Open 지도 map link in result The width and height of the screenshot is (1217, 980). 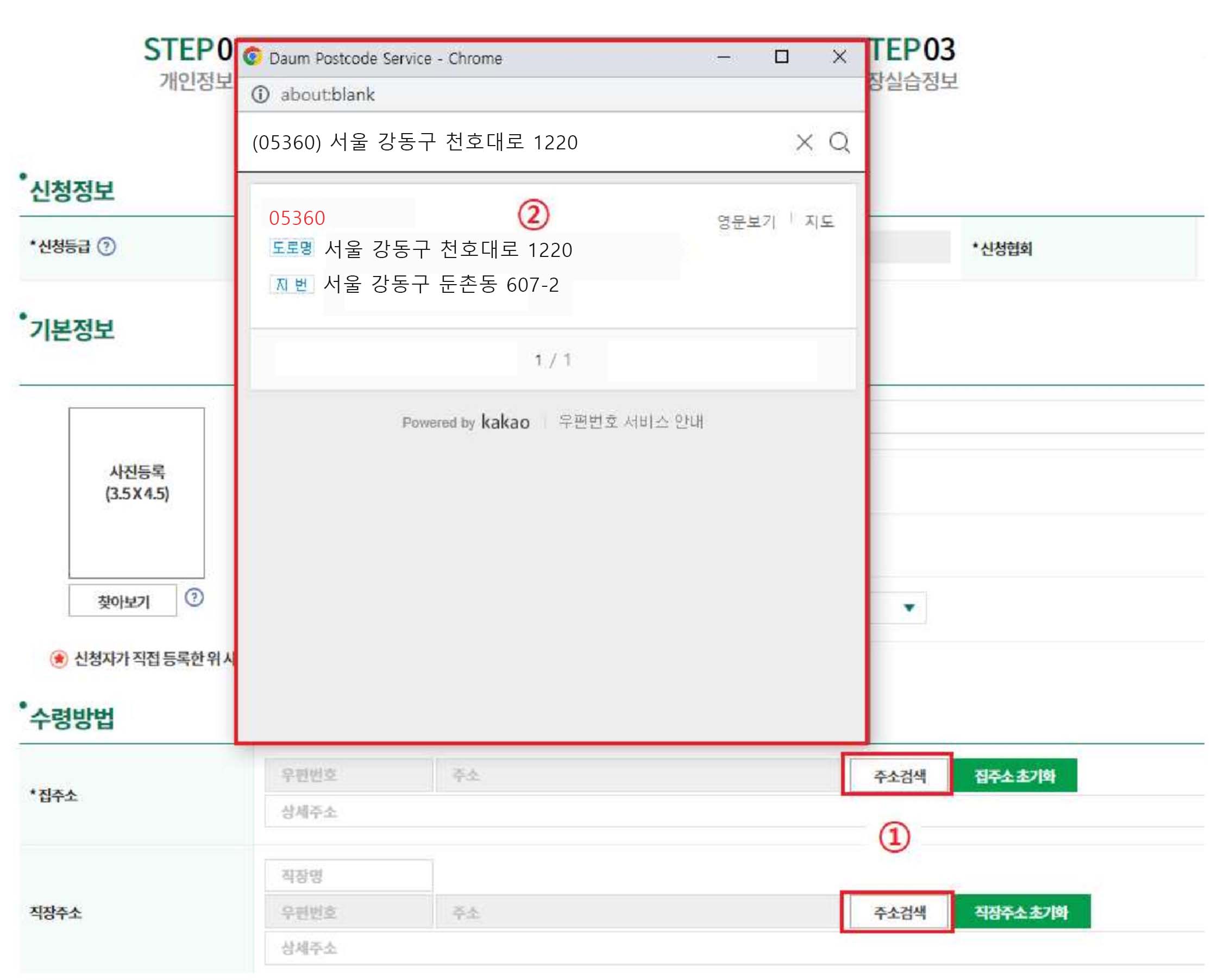[x=819, y=221]
